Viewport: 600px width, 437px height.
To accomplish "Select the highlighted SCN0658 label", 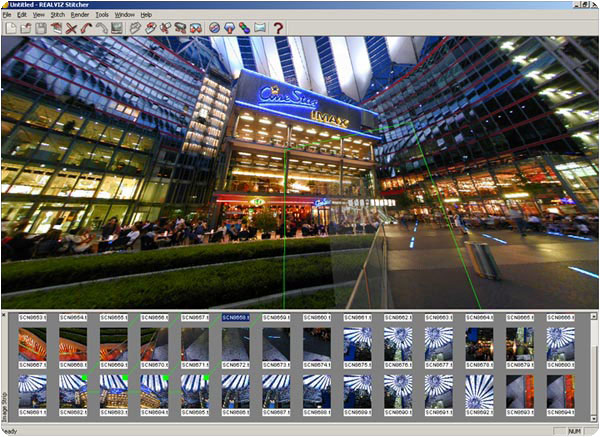I will pyautogui.click(x=236, y=318).
